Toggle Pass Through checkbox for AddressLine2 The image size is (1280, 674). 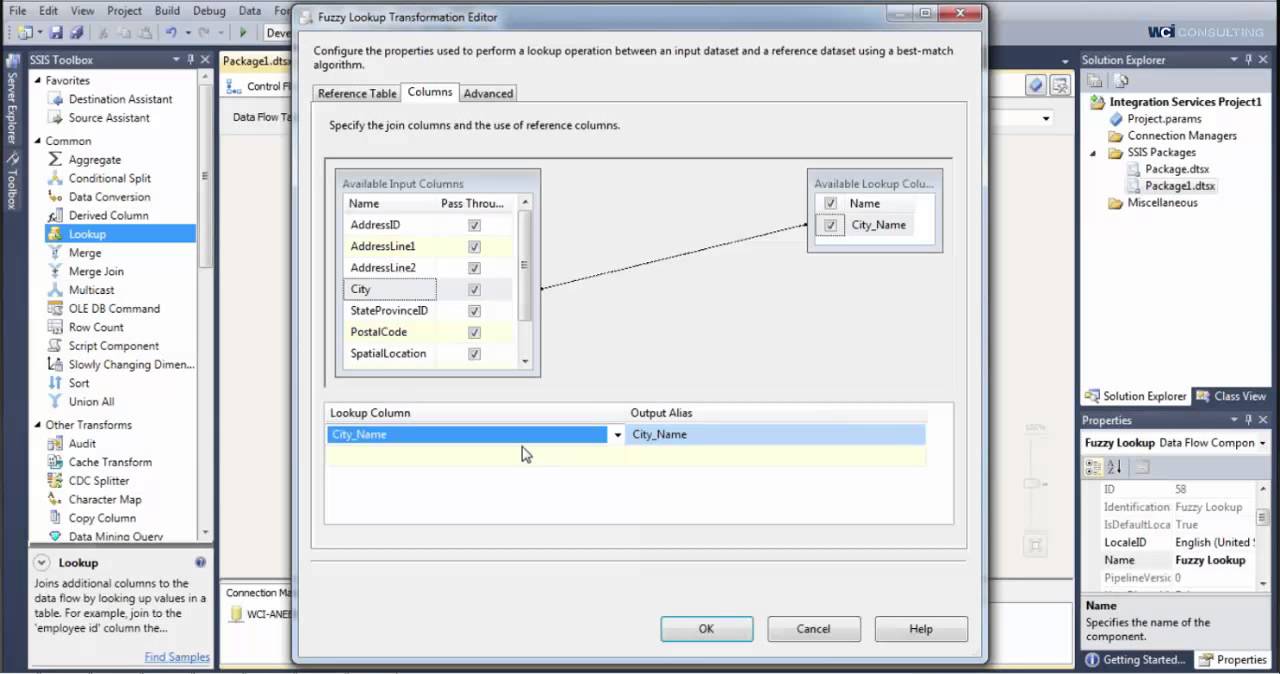[x=474, y=268]
